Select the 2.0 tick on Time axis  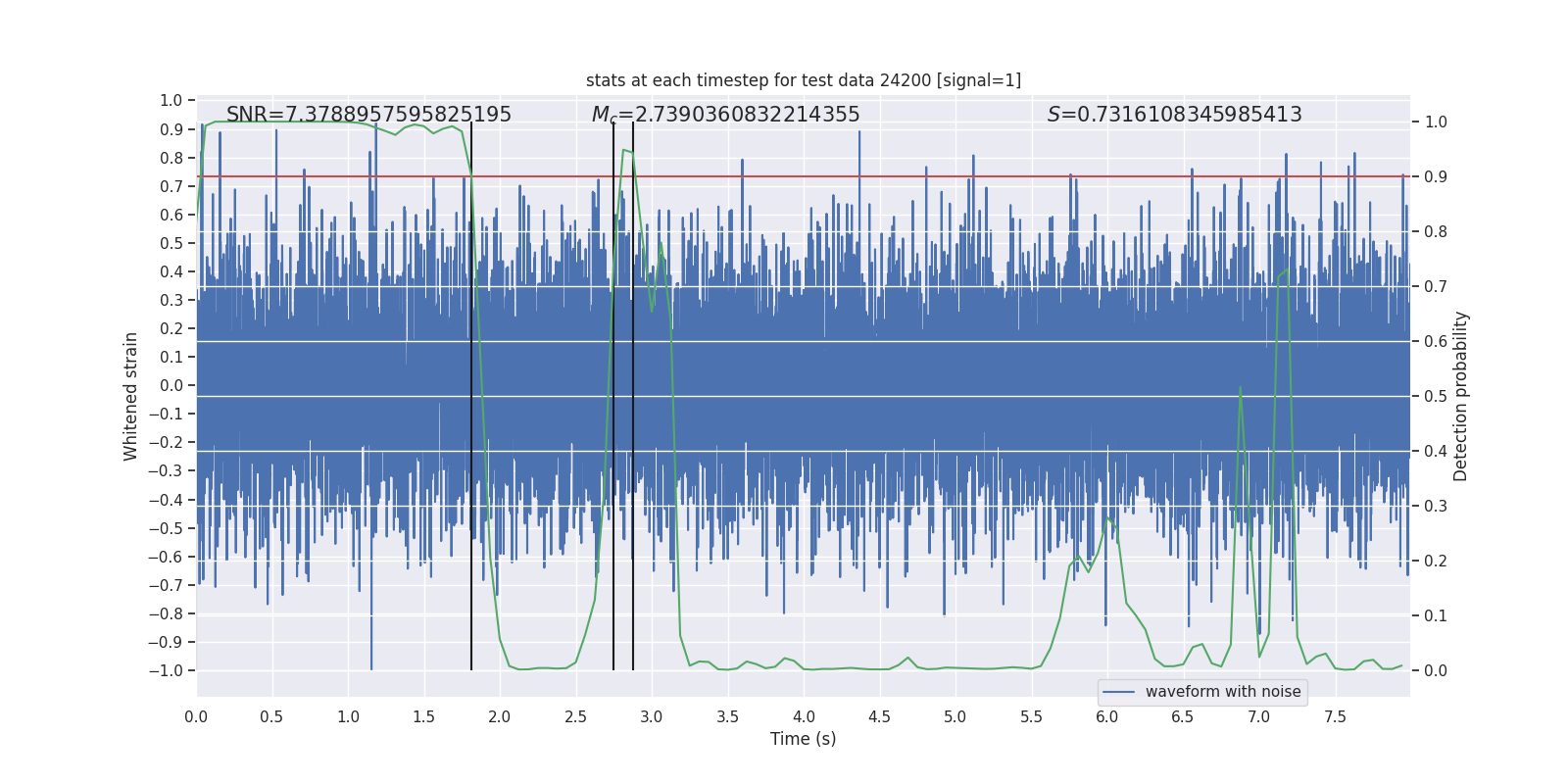500,717
